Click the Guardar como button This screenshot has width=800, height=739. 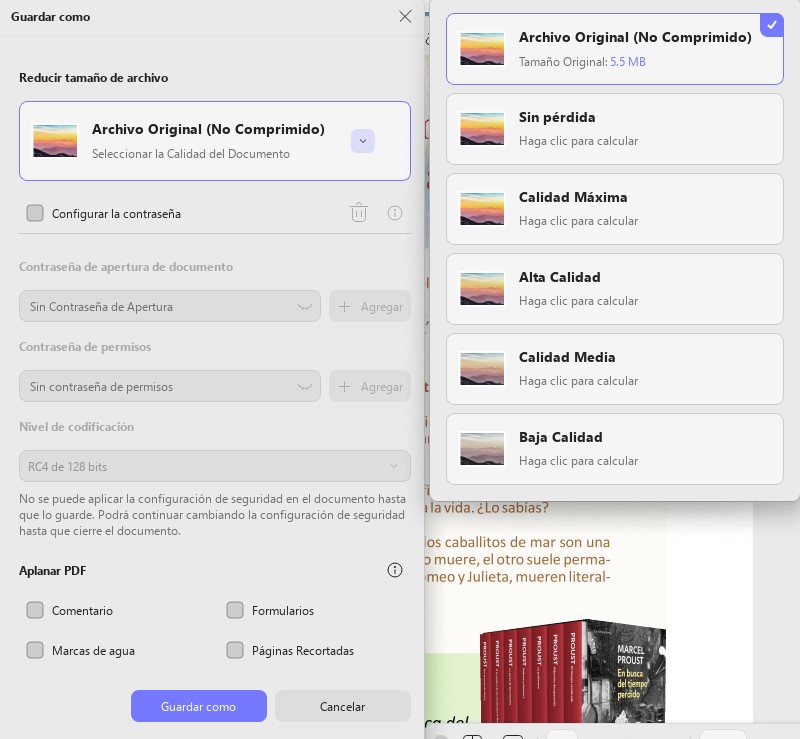tap(198, 706)
